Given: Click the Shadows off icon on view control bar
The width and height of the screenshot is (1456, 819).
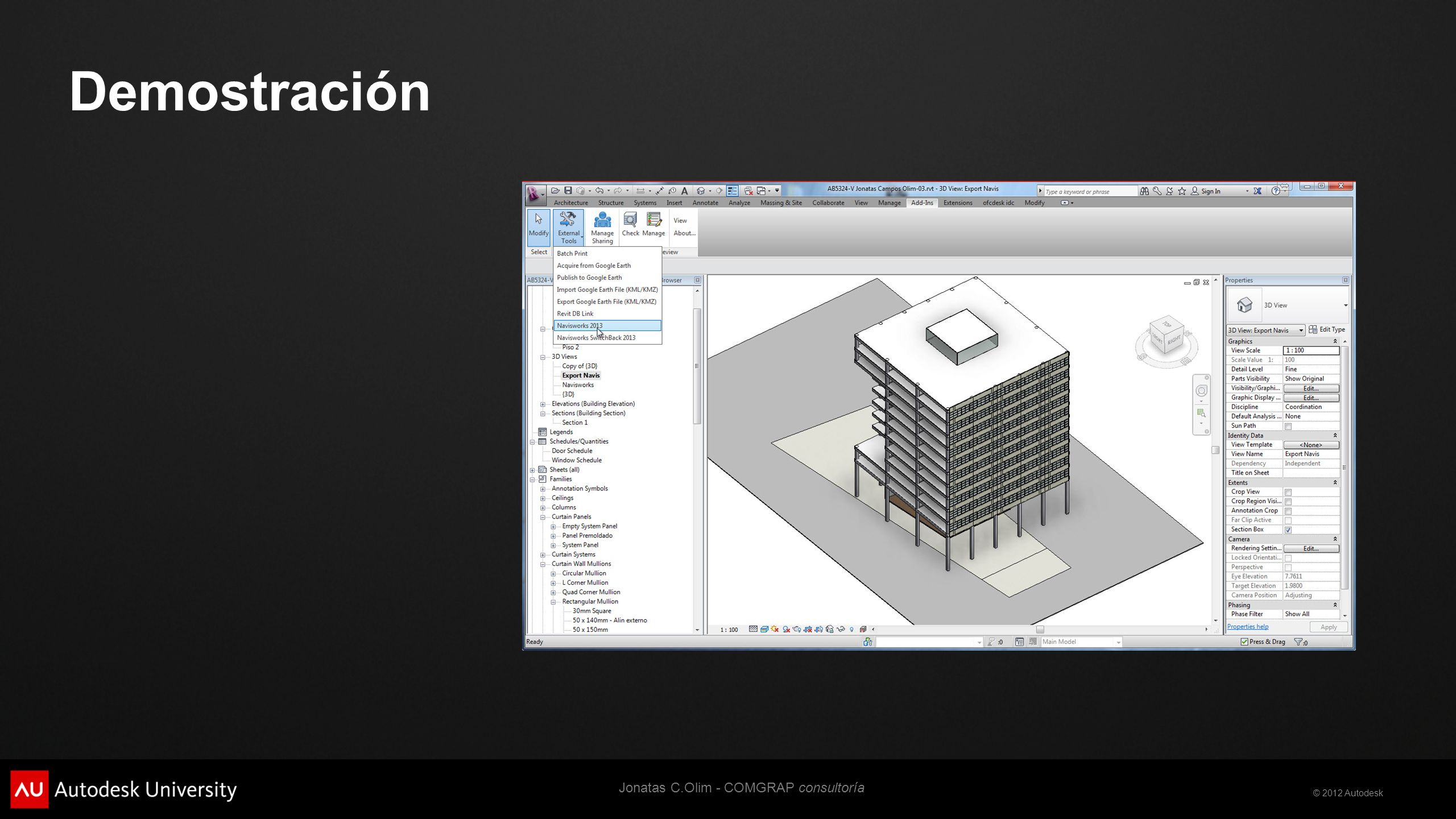Looking at the screenshot, I should click(x=786, y=629).
